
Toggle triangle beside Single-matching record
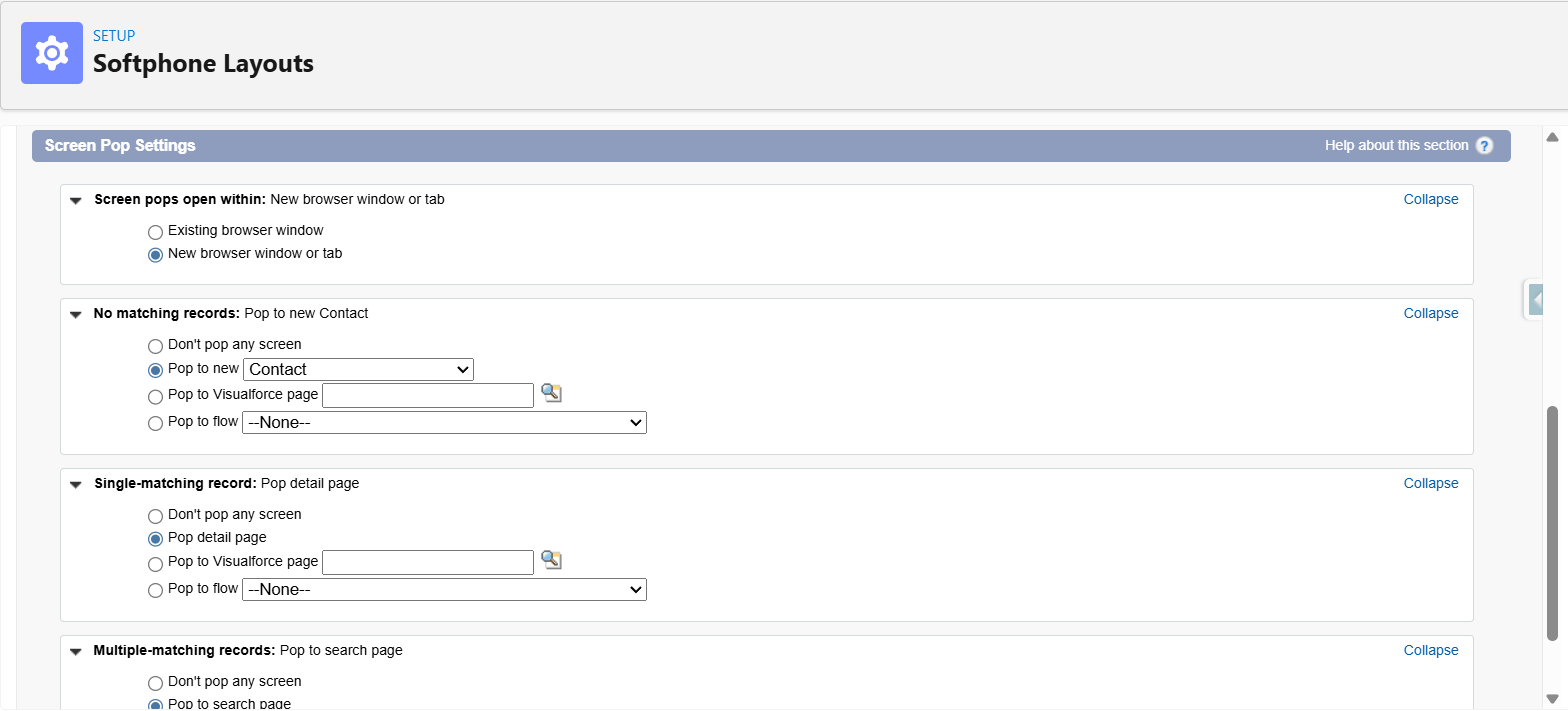[x=75, y=484]
